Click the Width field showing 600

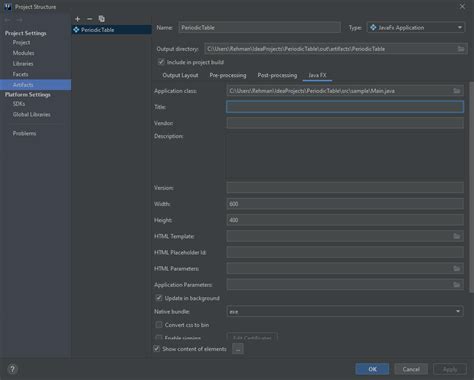click(x=345, y=204)
